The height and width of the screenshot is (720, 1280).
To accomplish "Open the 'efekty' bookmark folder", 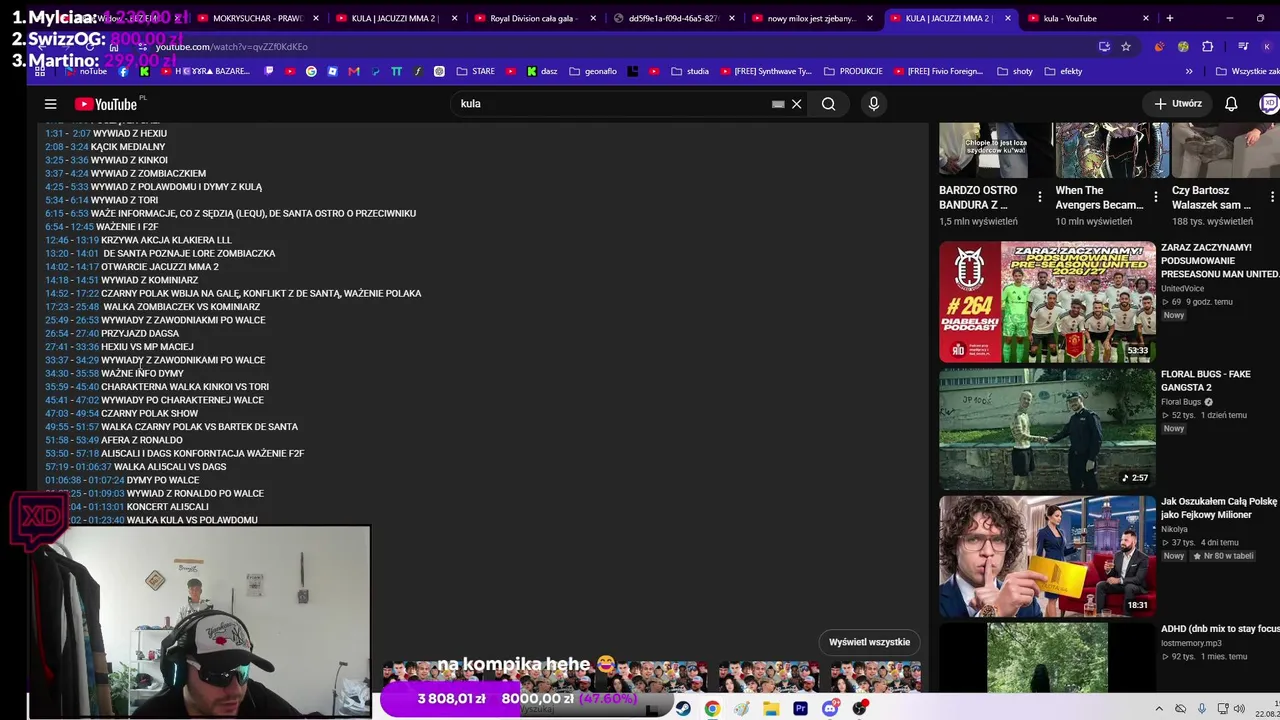I will (x=1063, y=71).
